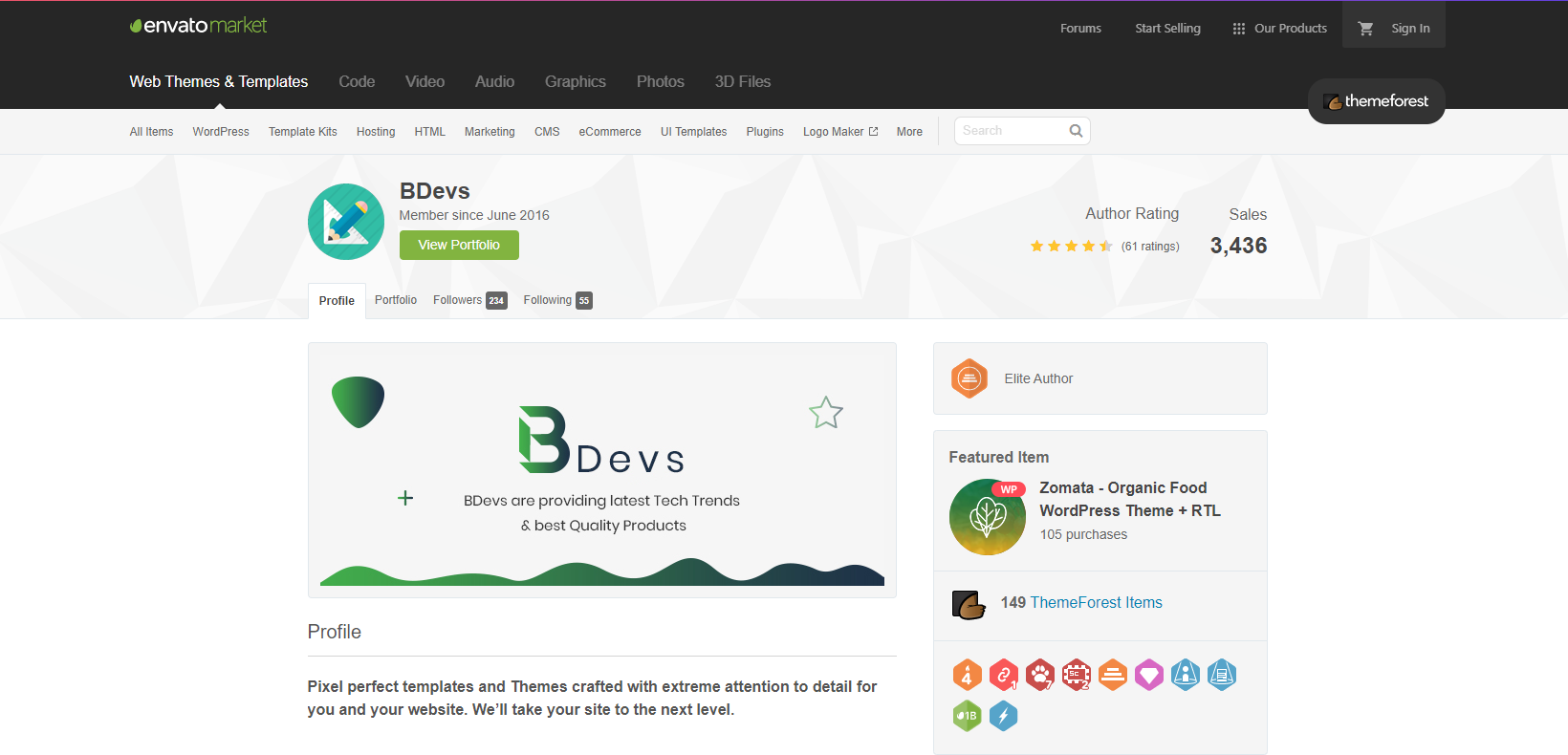Click the orange stacked bars badge
This screenshot has height=755, width=1568.
point(1113,675)
